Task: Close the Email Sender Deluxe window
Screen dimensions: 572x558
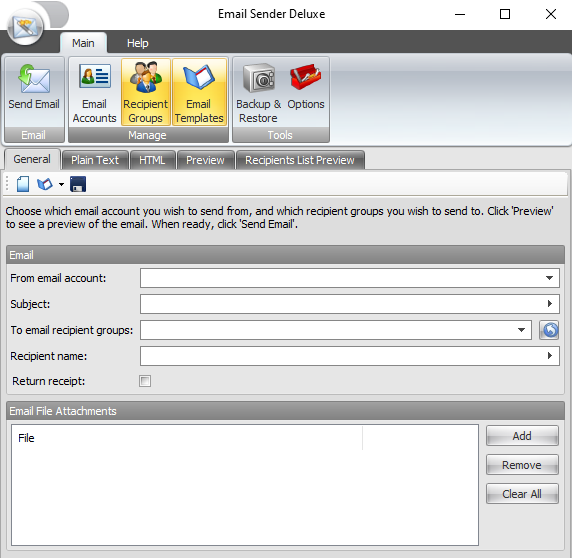Action: (x=551, y=15)
